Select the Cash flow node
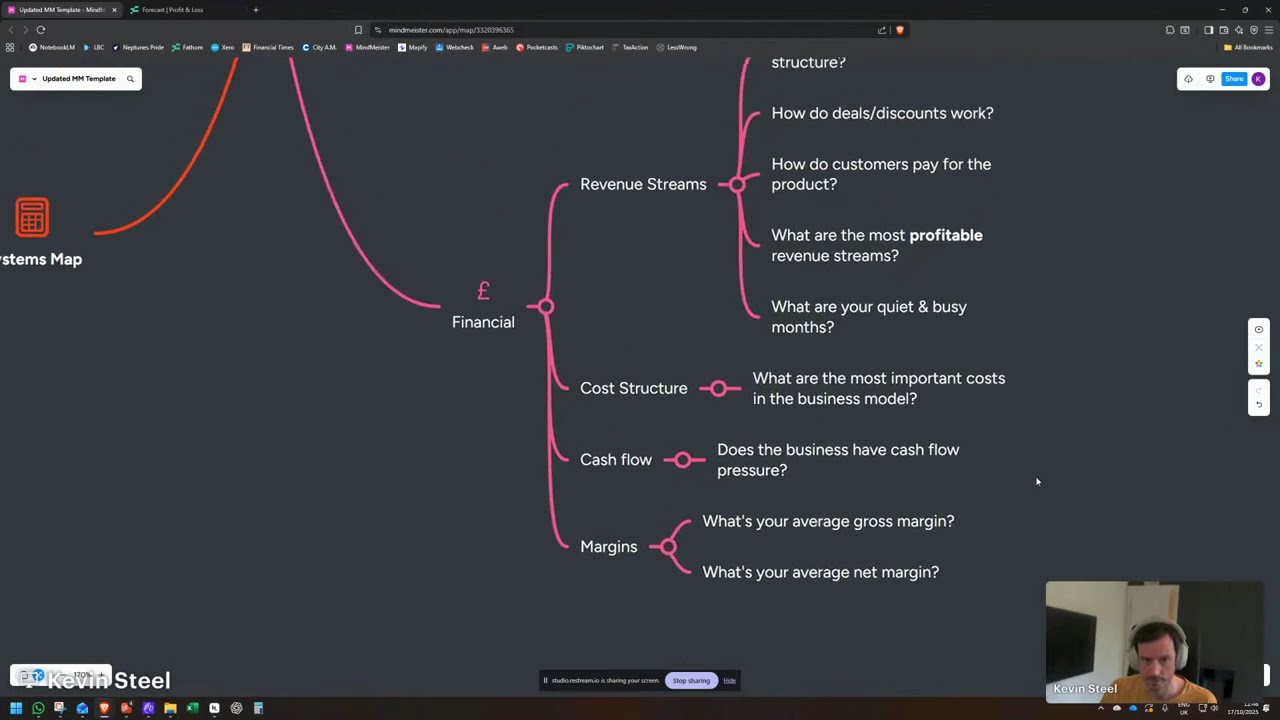Viewport: 1280px width, 720px height. pos(615,460)
